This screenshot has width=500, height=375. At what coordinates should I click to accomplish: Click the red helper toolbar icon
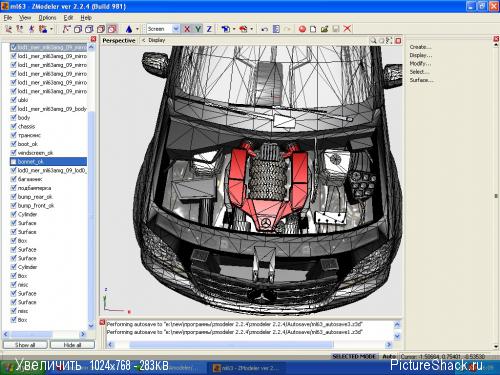pyautogui.click(x=243, y=29)
